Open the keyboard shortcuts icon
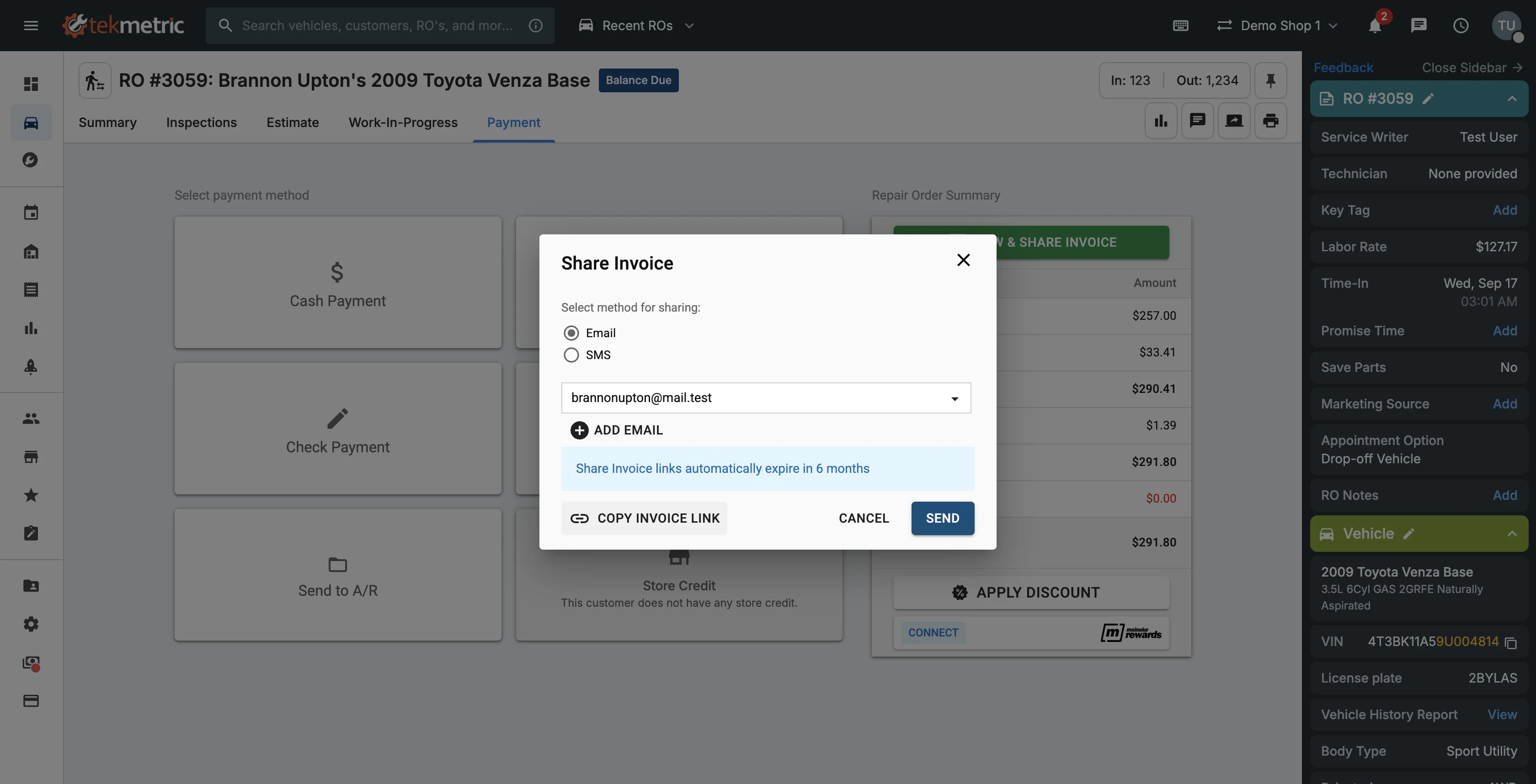 point(1180,26)
